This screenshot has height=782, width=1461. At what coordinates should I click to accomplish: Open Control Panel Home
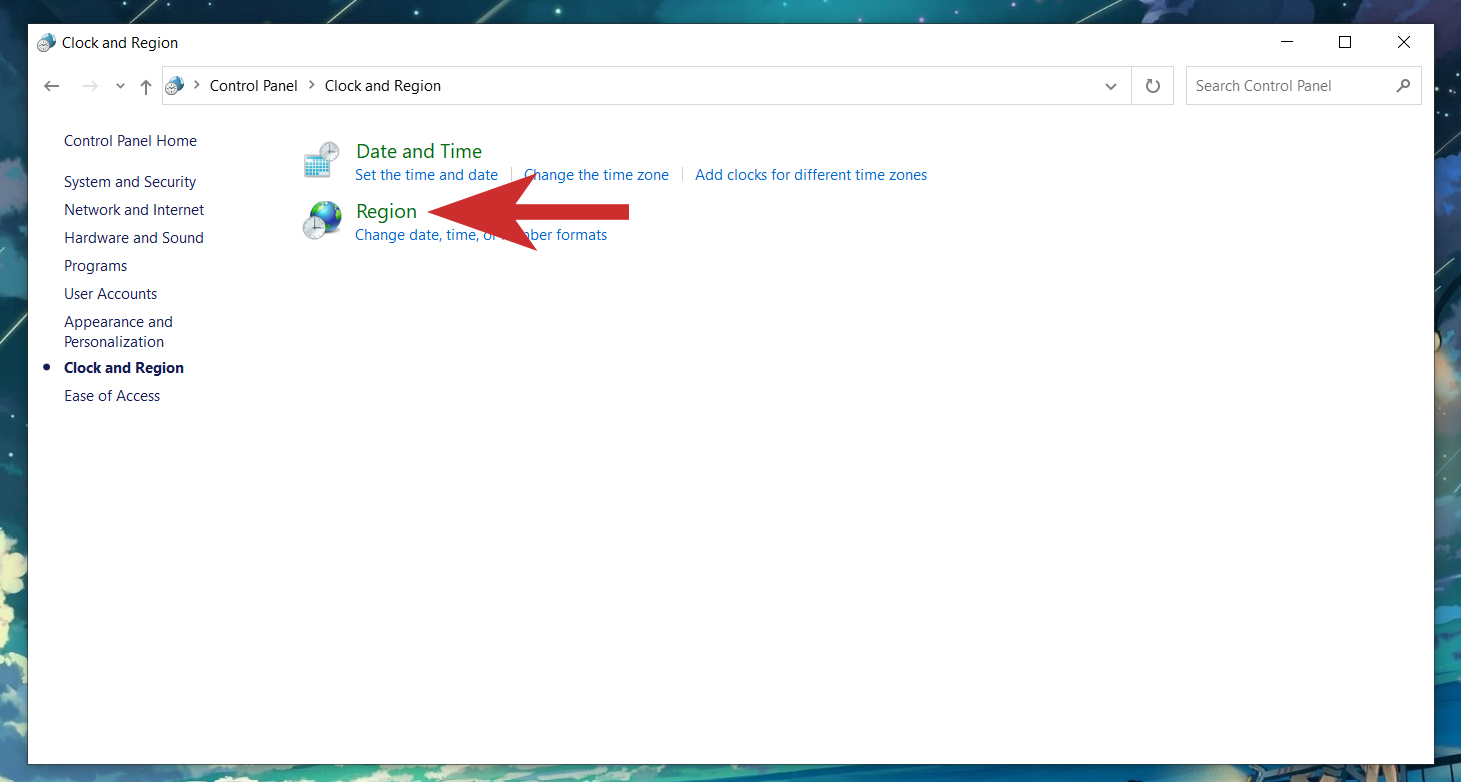coord(130,141)
